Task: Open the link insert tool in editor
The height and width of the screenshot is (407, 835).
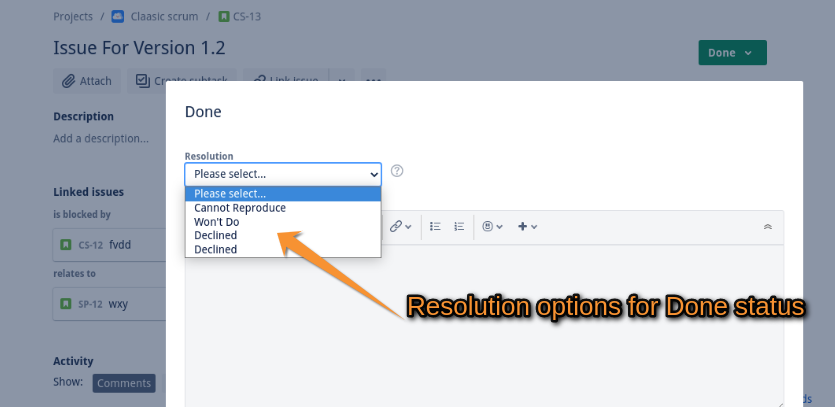Action: point(400,226)
